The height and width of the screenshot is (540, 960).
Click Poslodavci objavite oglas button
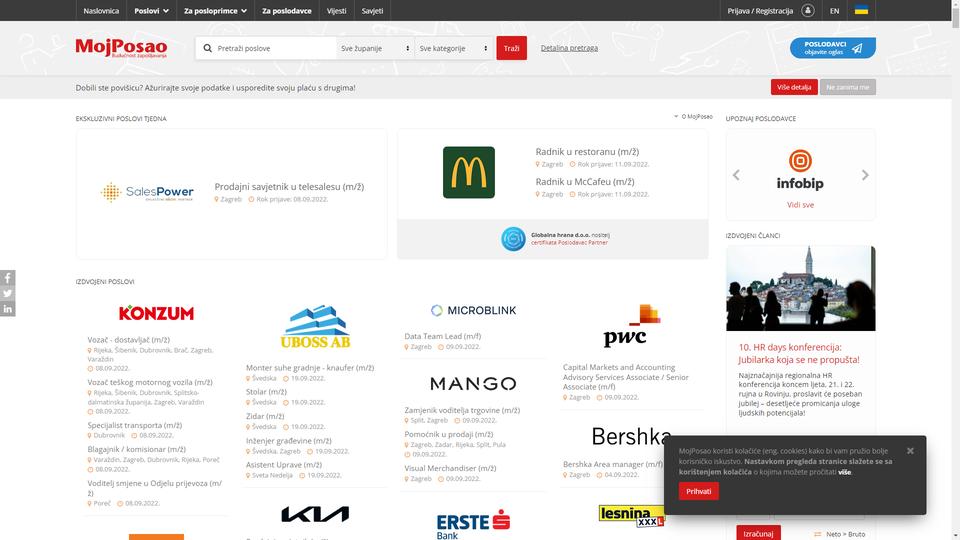tap(832, 48)
